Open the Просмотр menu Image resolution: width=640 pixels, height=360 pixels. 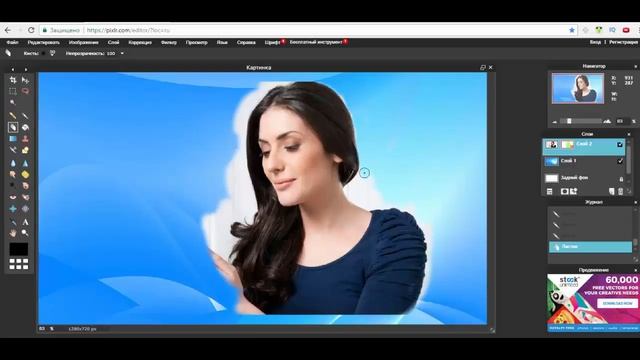[197, 42]
